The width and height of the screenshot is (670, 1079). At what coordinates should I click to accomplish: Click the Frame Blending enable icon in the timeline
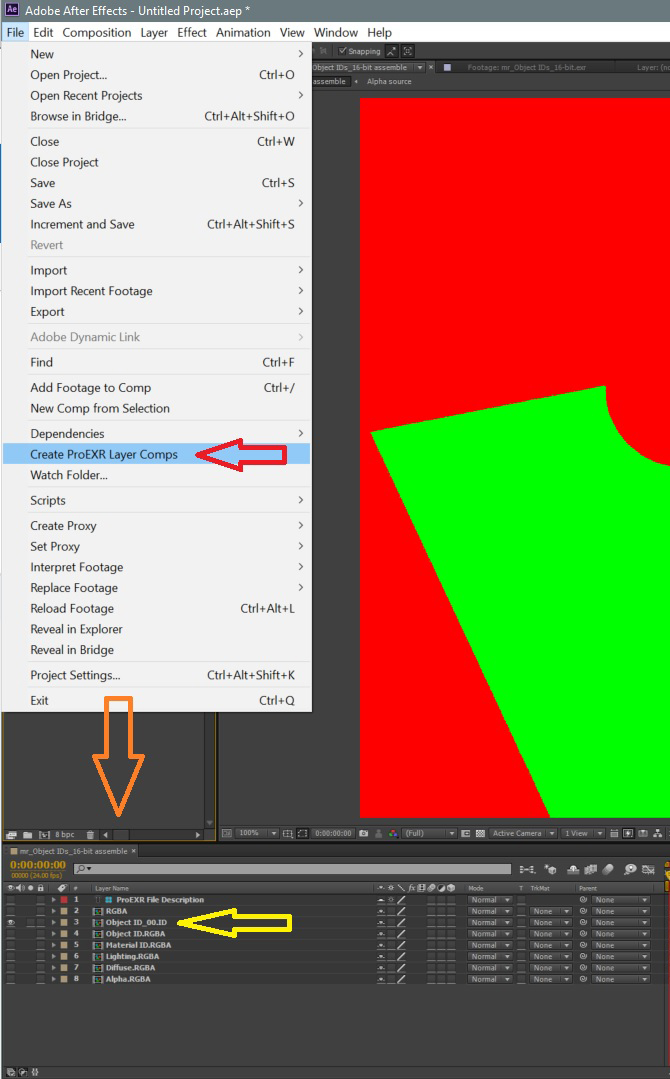click(590, 870)
